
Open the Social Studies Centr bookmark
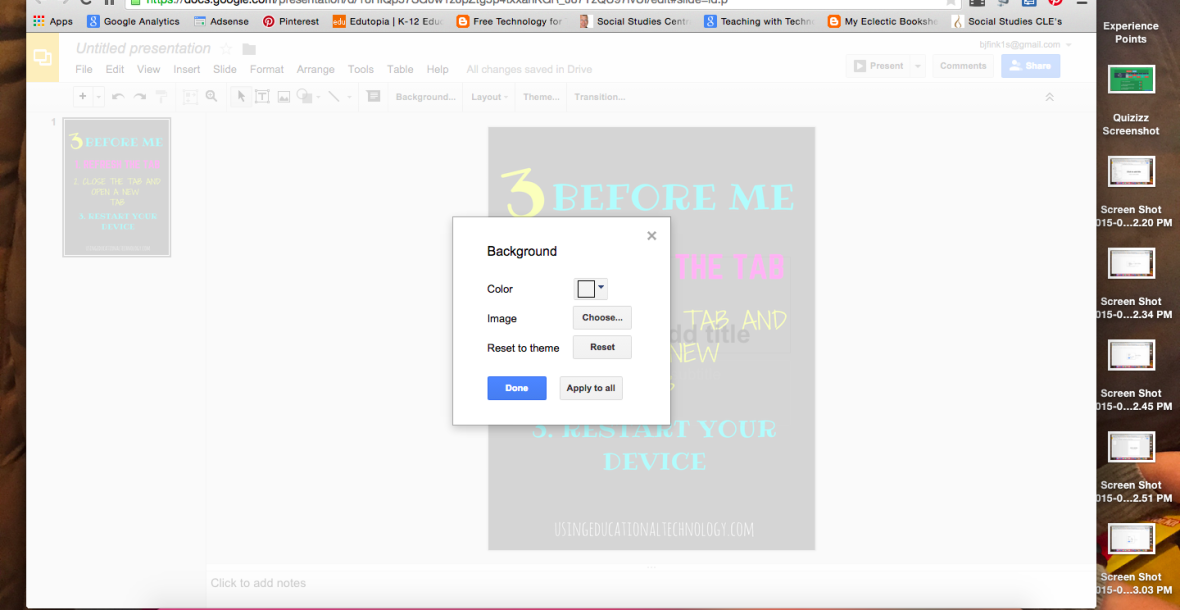(x=634, y=22)
